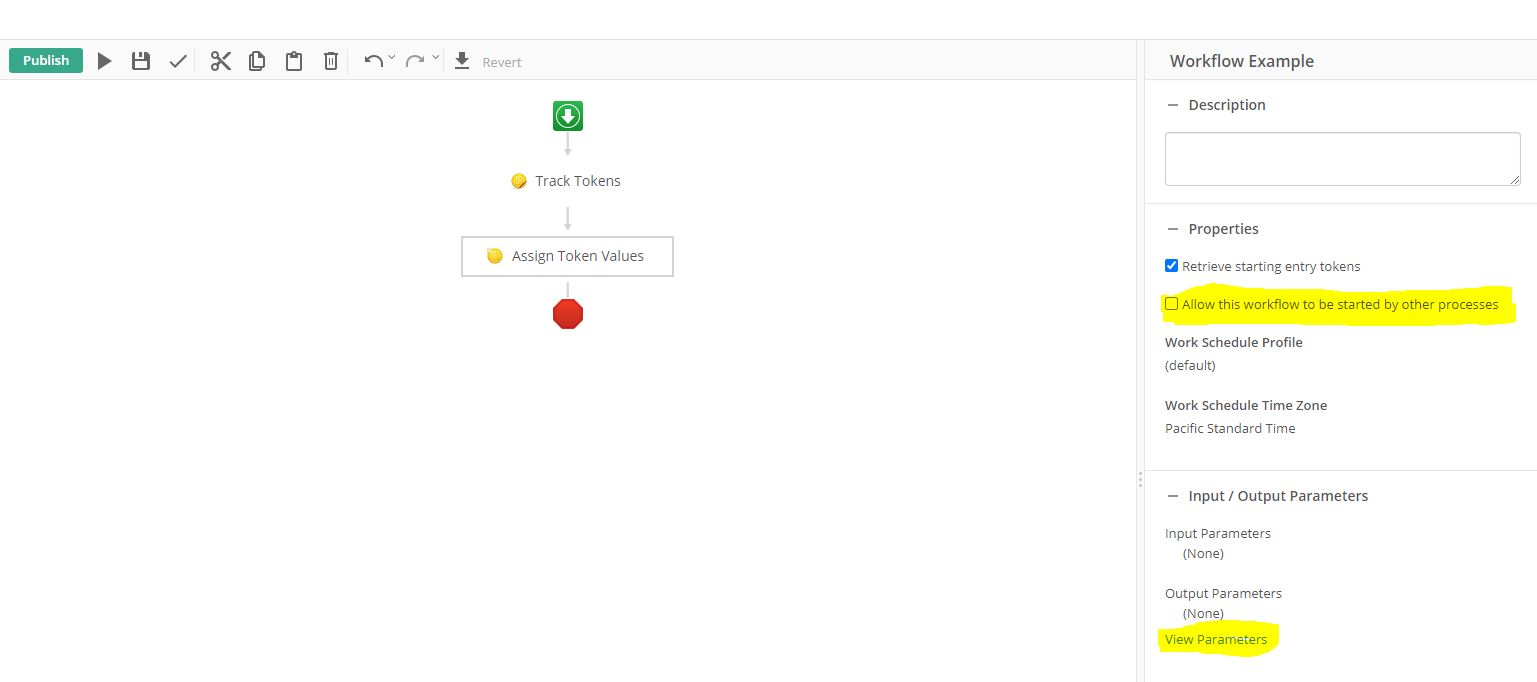
Task: Click the Revert text label
Action: [502, 62]
